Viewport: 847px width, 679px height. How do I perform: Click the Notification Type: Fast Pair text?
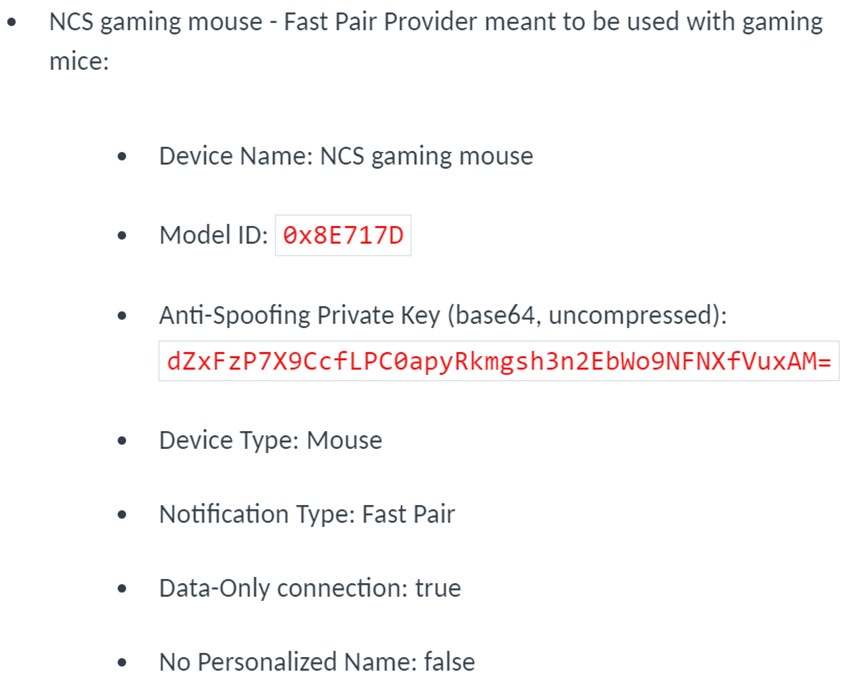pyautogui.click(x=307, y=514)
